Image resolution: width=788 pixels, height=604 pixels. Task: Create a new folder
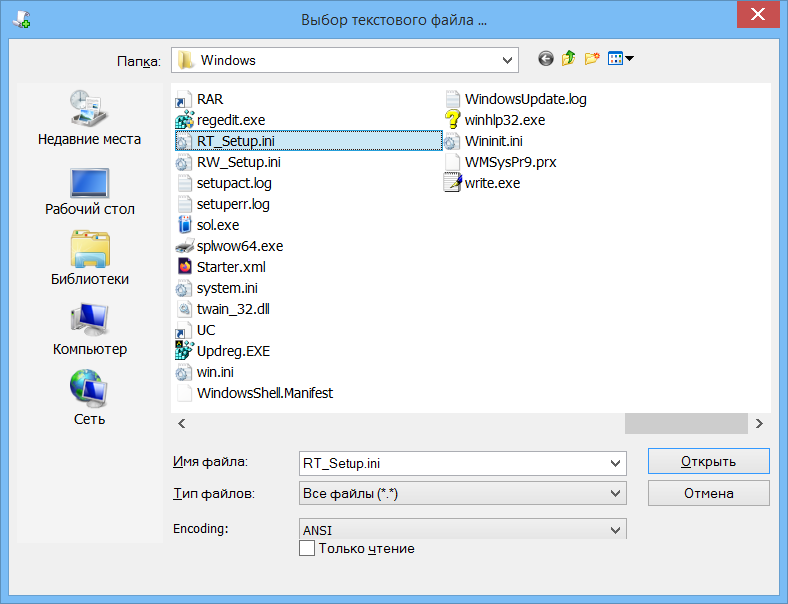tap(592, 59)
